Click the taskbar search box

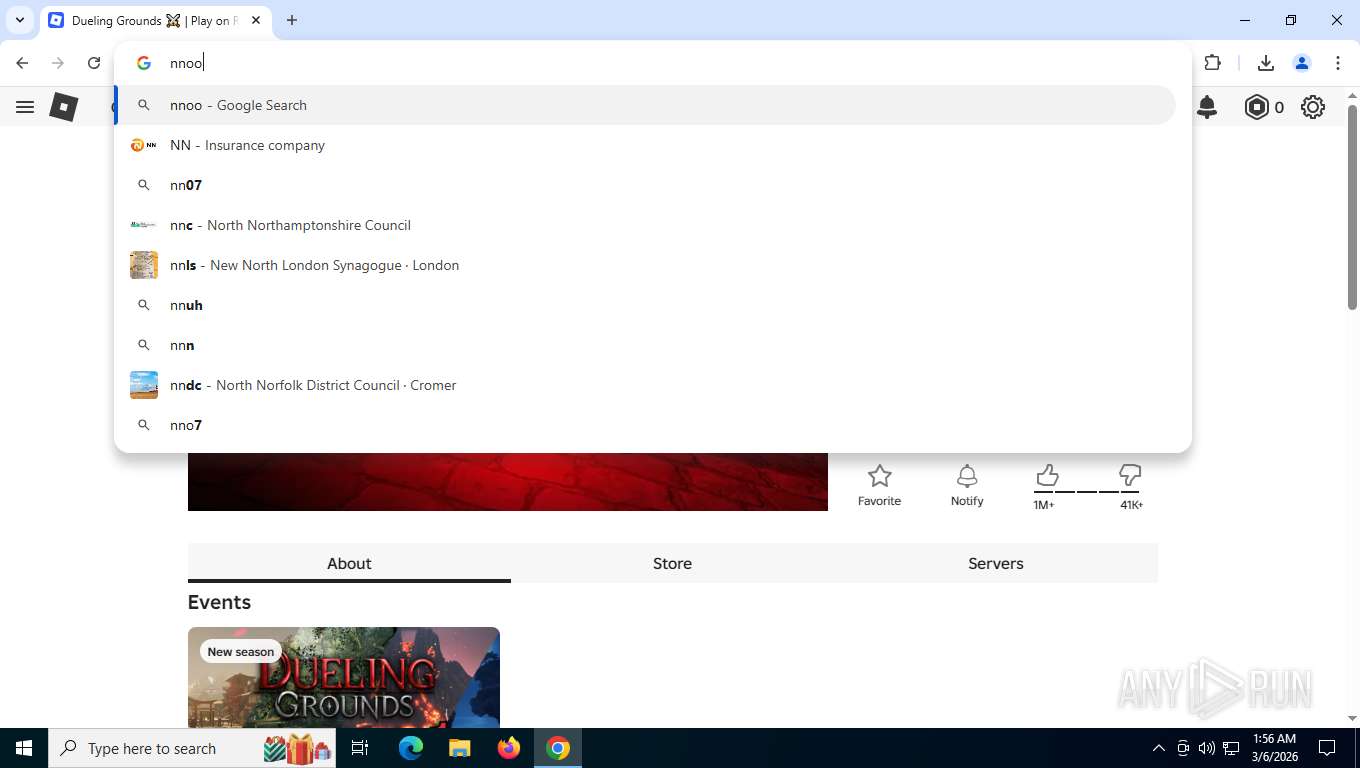[192, 748]
